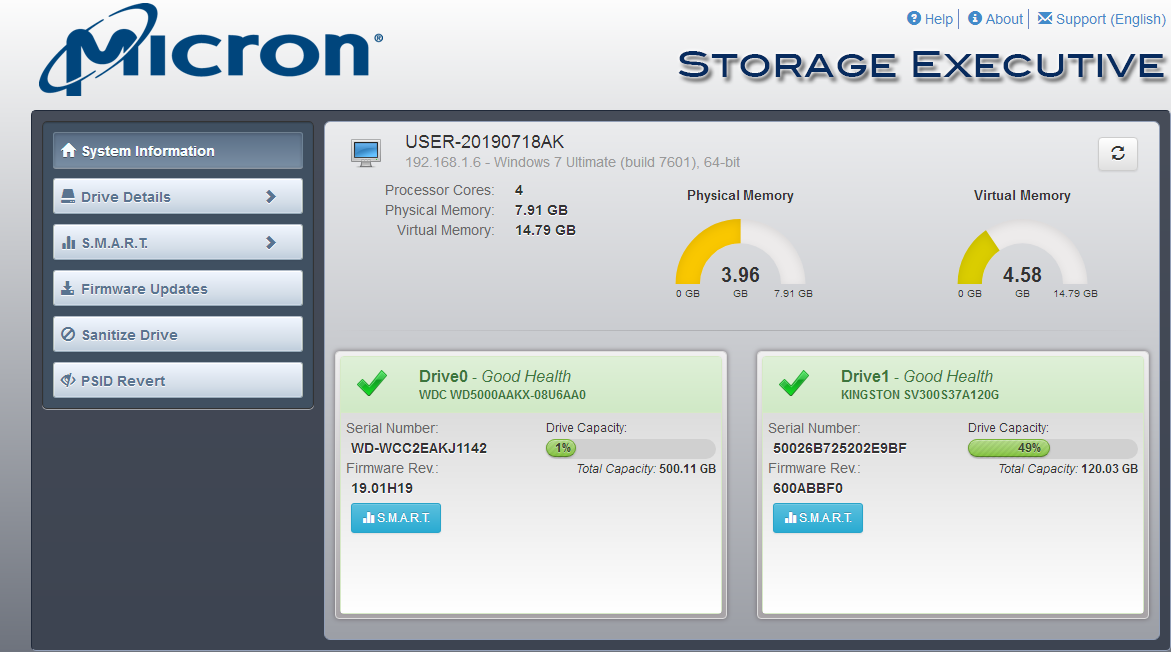Click the computer monitor icon
This screenshot has height=652, width=1171.
pyautogui.click(x=366, y=152)
